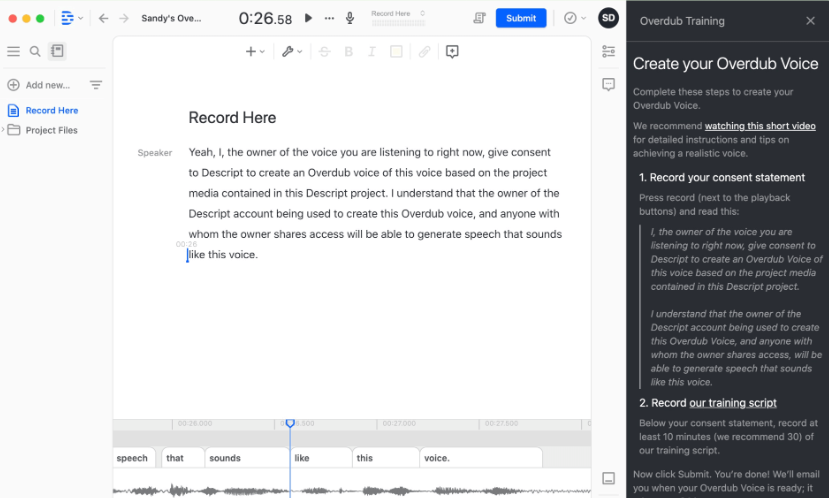829x498 pixels.
Task: Open the playback options ellipsis
Action: tap(329, 18)
